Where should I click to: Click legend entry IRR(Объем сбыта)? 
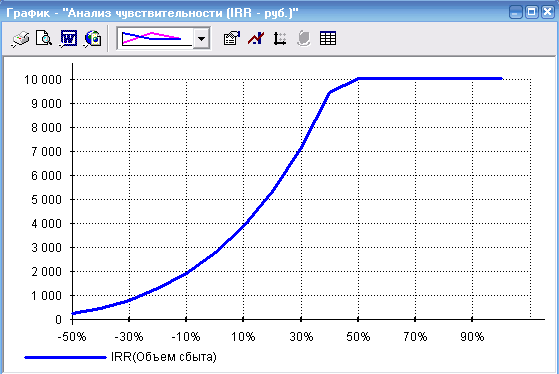pyautogui.click(x=164, y=357)
